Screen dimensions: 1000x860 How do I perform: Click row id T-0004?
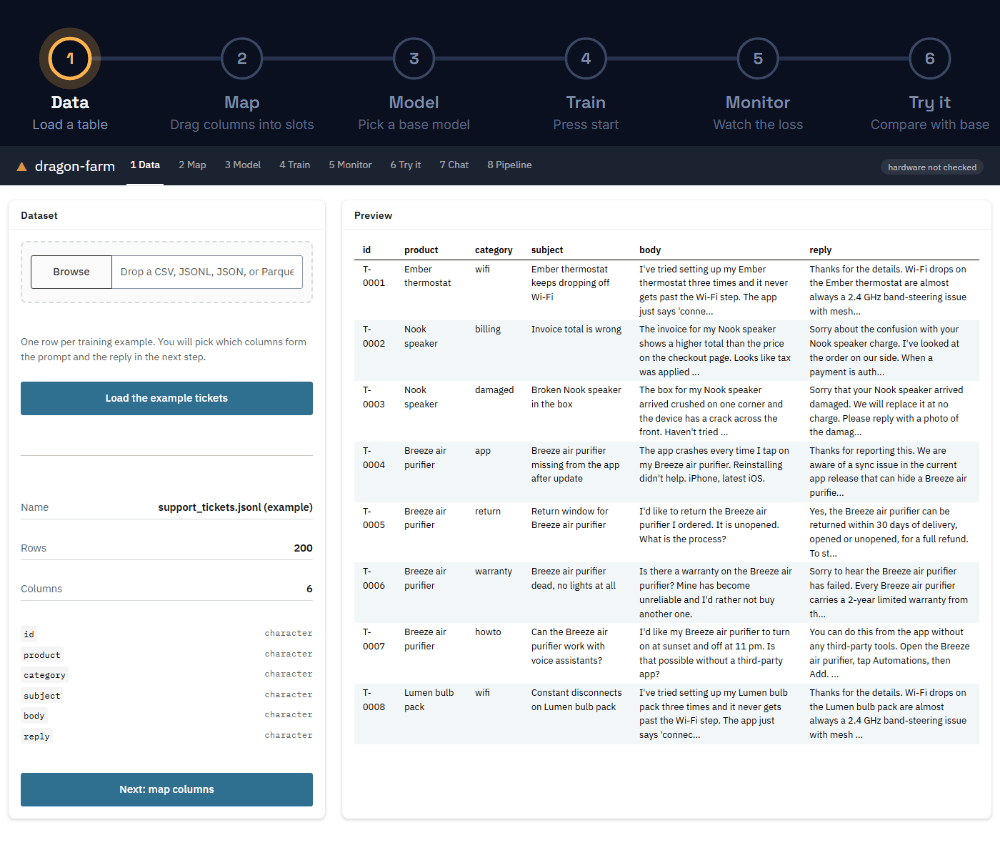pos(374,457)
